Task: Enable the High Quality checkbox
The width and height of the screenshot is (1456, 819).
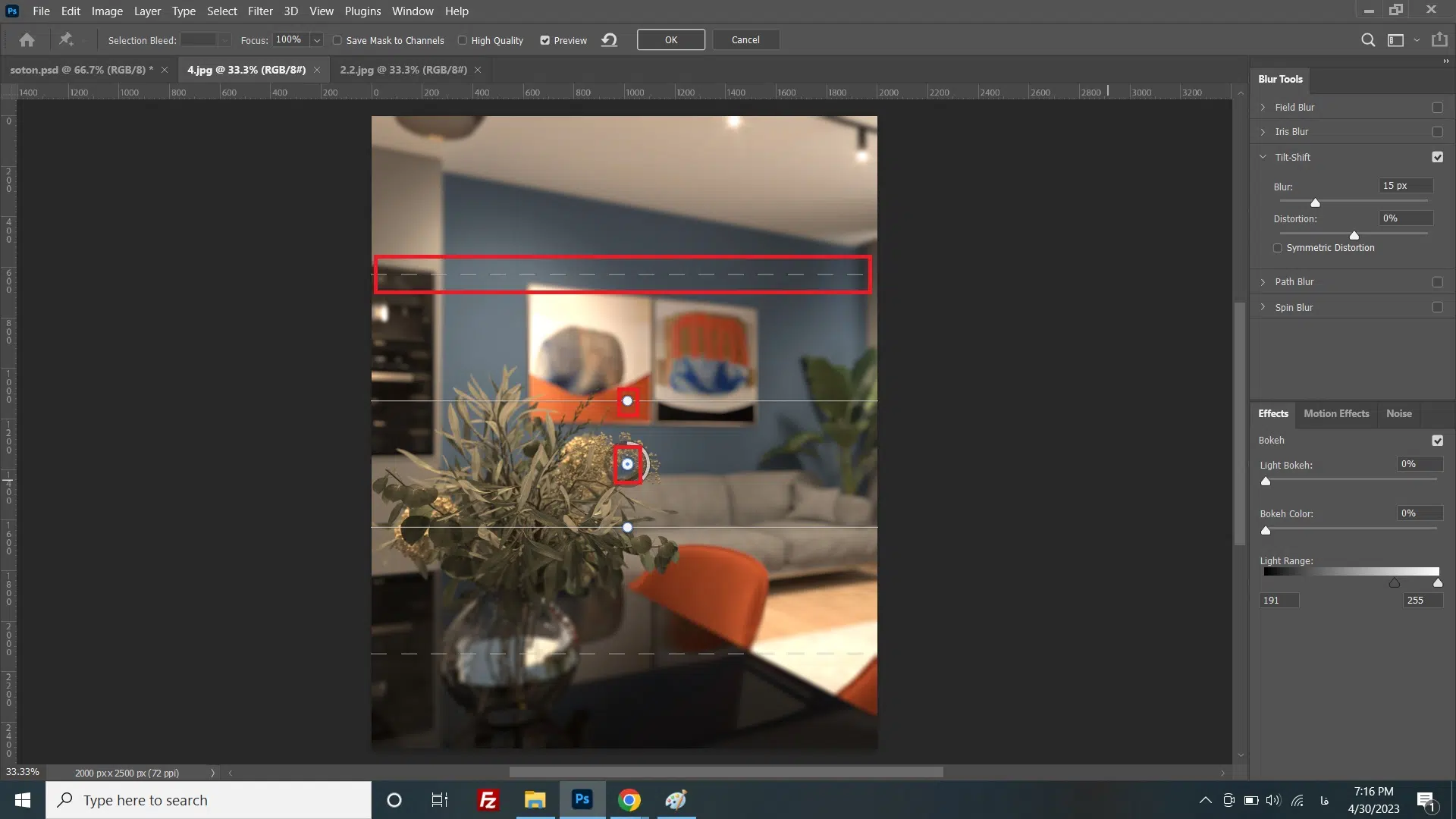Action: (x=463, y=40)
